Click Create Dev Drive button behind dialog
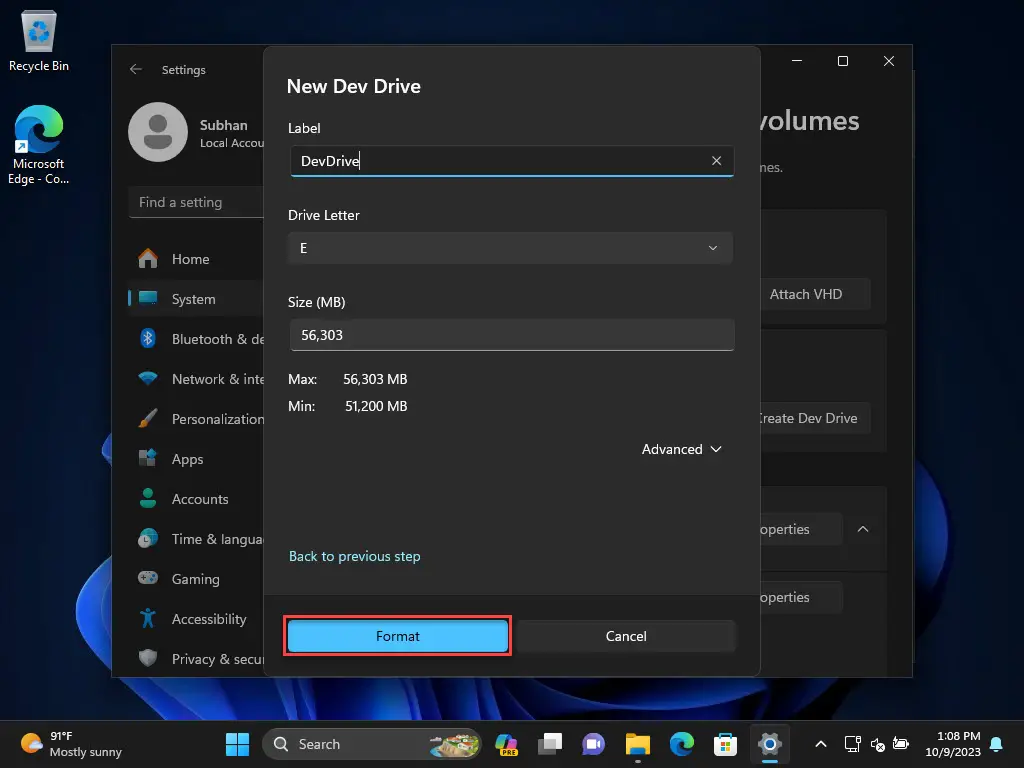This screenshot has width=1024, height=768. click(x=814, y=419)
